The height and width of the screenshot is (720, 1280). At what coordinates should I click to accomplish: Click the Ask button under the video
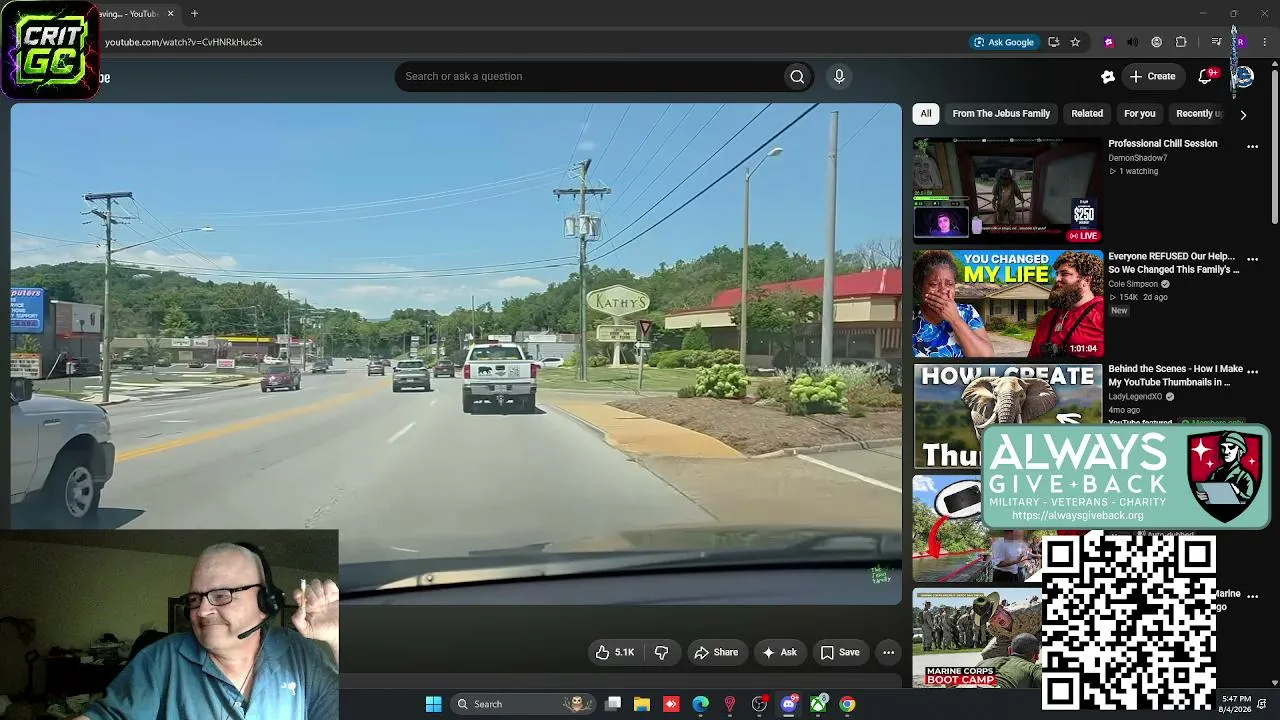click(x=779, y=652)
